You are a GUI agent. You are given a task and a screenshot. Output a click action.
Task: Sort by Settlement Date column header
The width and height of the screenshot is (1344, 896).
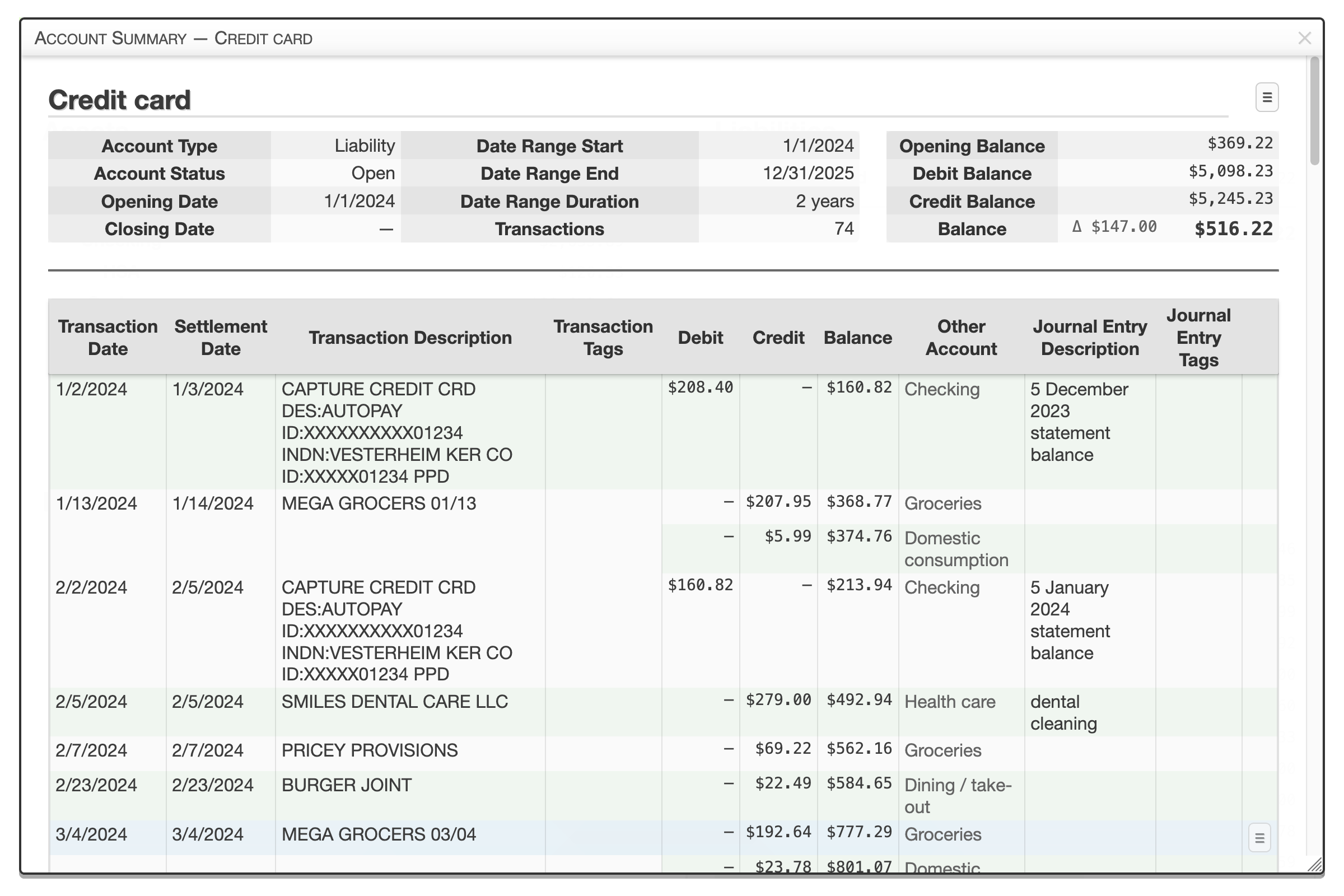(221, 337)
